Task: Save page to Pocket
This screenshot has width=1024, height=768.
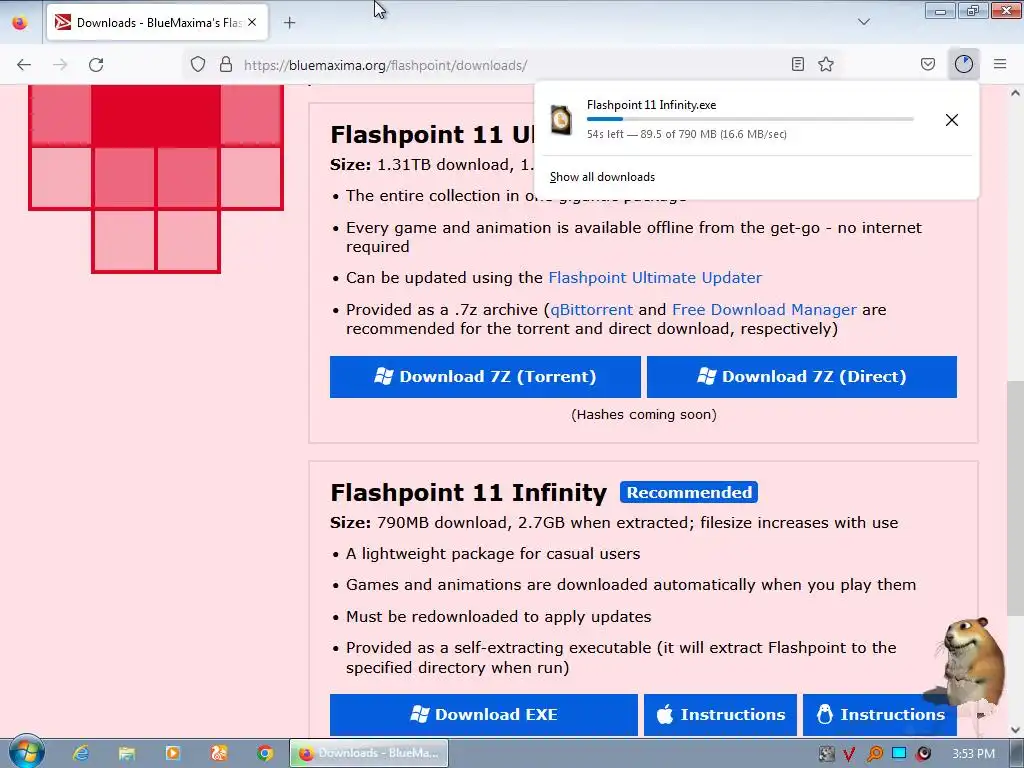Action: pyautogui.click(x=928, y=64)
